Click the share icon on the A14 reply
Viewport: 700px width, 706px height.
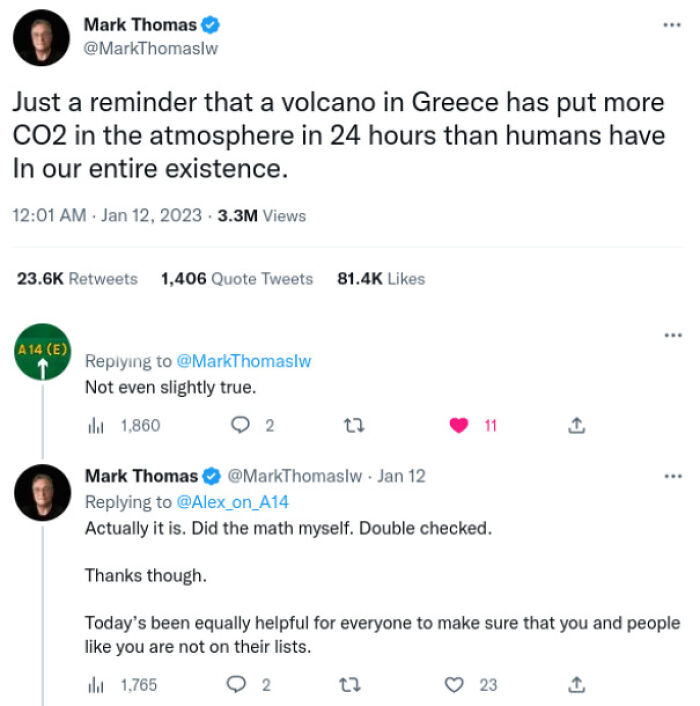click(x=575, y=425)
